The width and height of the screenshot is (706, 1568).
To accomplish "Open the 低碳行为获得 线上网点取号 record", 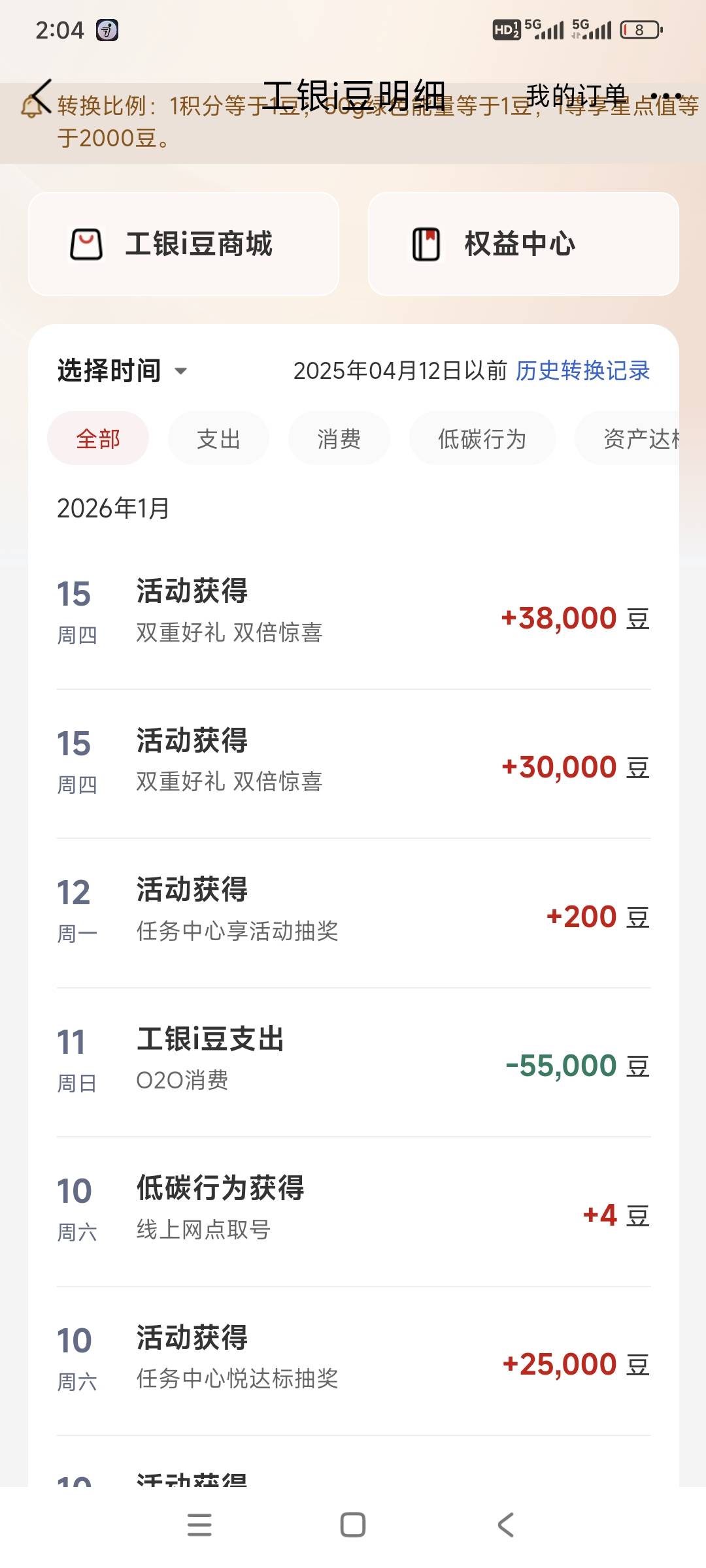I will click(x=353, y=1212).
